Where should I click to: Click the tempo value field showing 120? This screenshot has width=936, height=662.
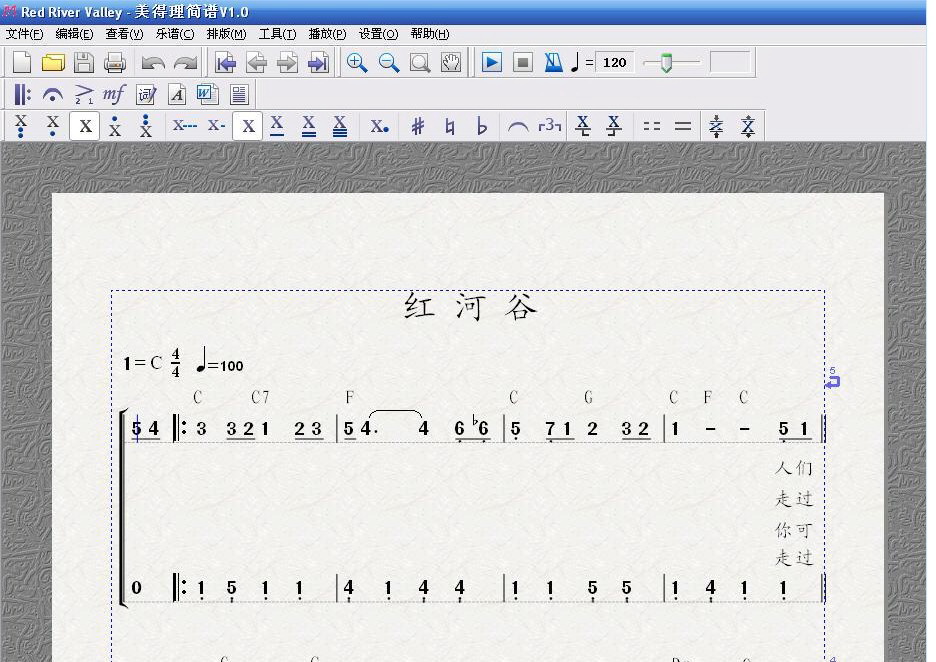click(x=615, y=62)
